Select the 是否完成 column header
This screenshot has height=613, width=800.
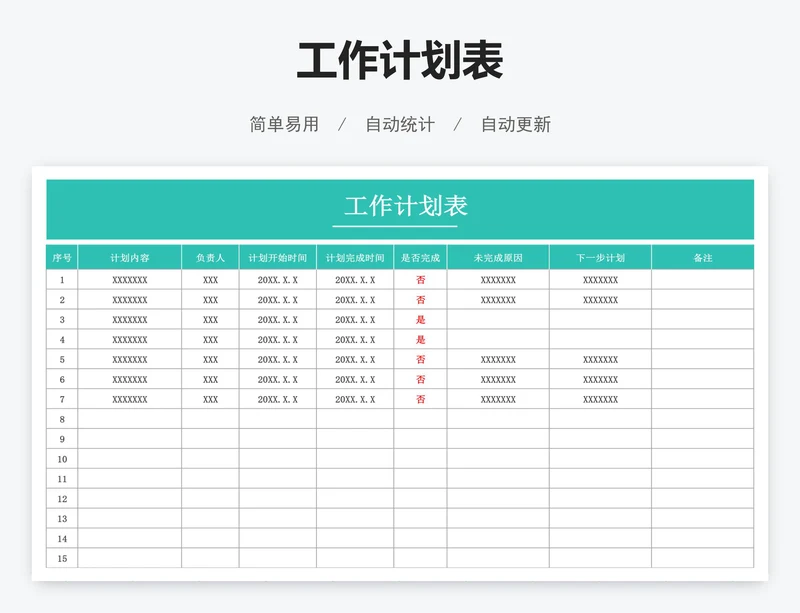point(420,257)
